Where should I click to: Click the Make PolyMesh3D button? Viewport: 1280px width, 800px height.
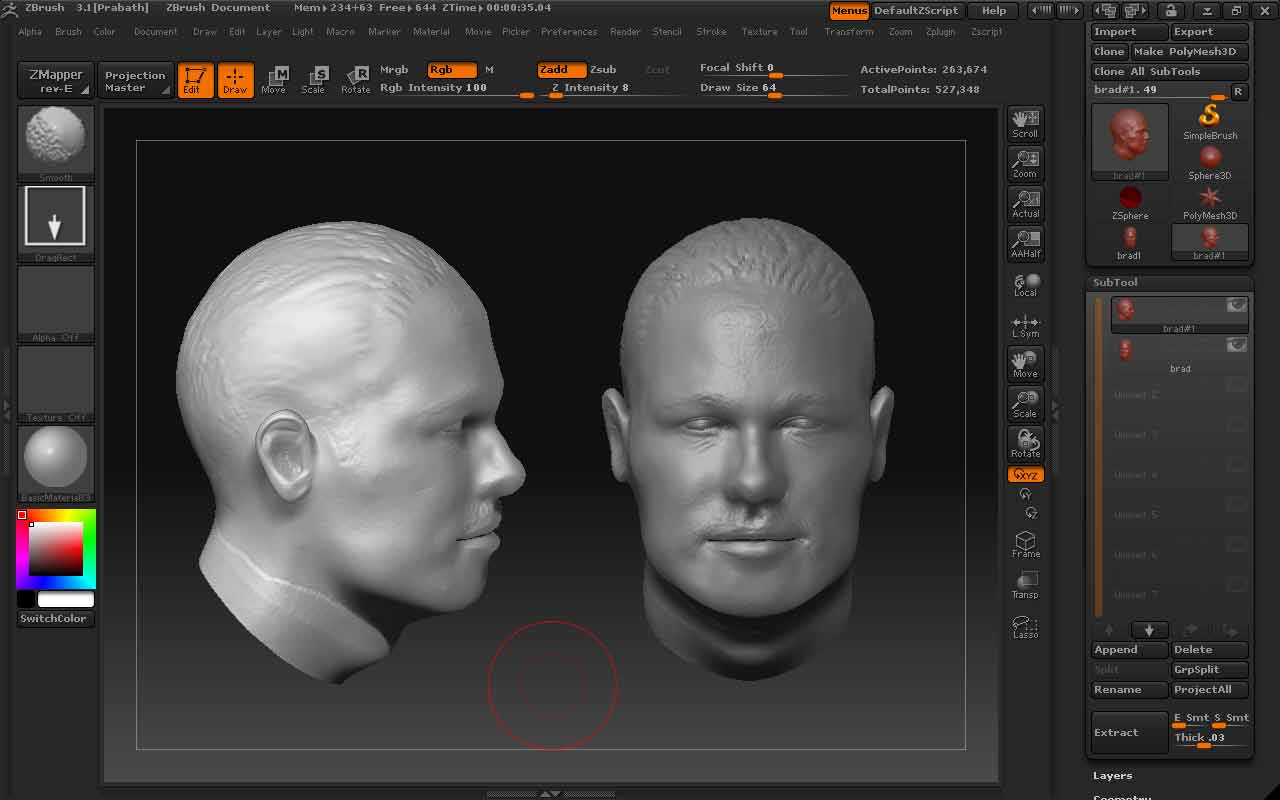pos(1190,52)
